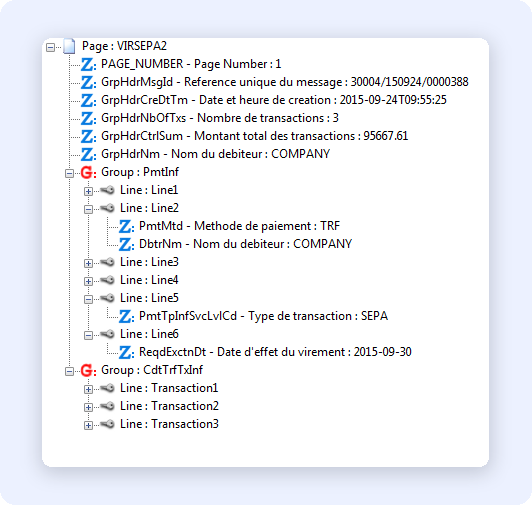Viewport: 532px width, 505px height.
Task: Click the Z zone icon of PmtTpInfSvcLvlCd
Action: point(126,316)
